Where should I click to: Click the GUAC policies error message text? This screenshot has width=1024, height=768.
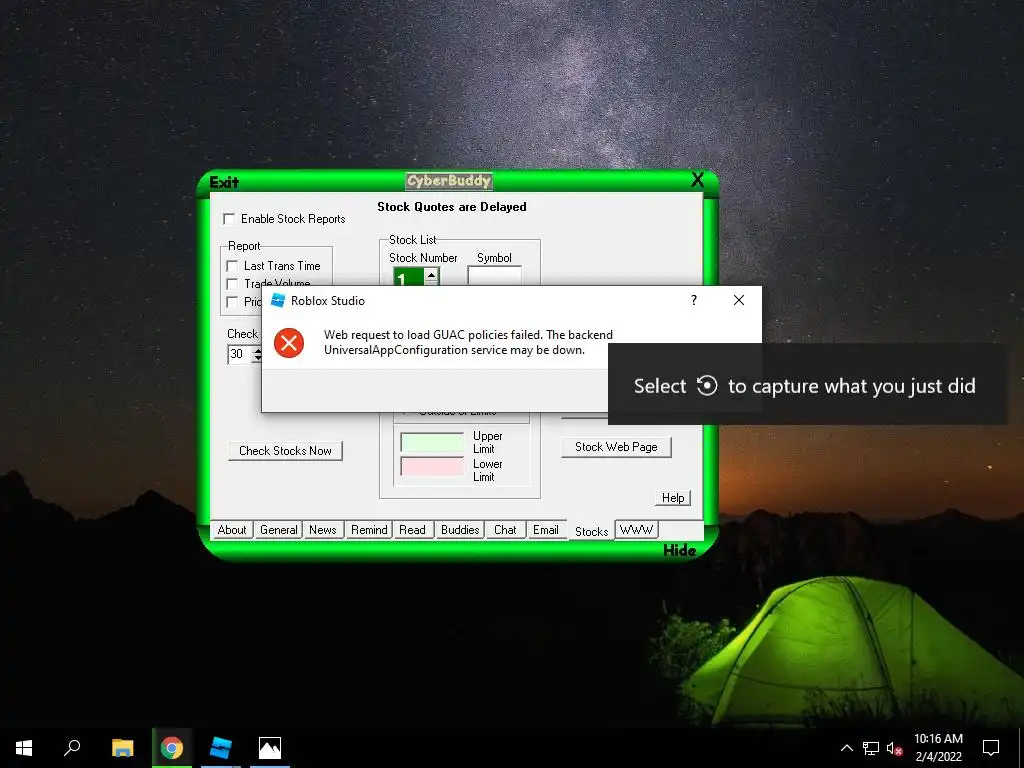tap(468, 342)
